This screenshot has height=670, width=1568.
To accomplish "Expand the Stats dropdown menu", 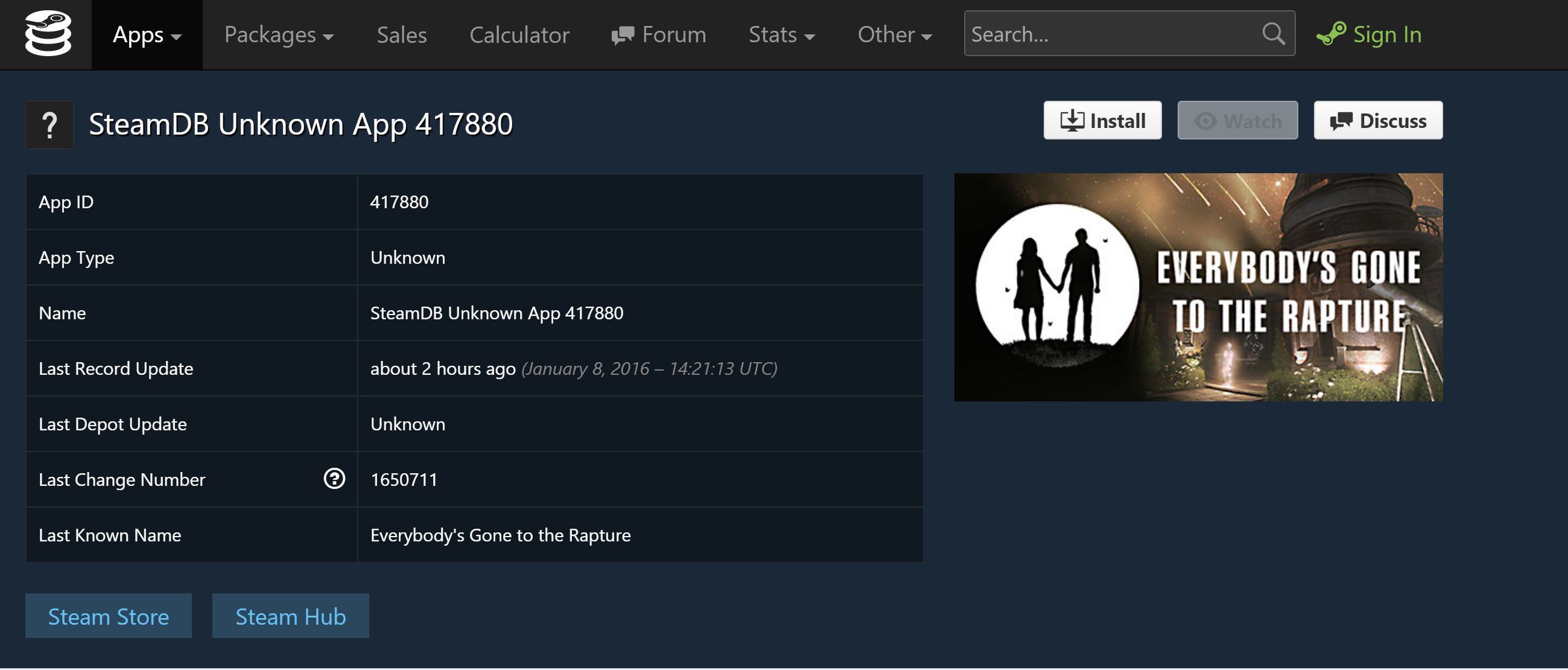I will click(x=783, y=33).
